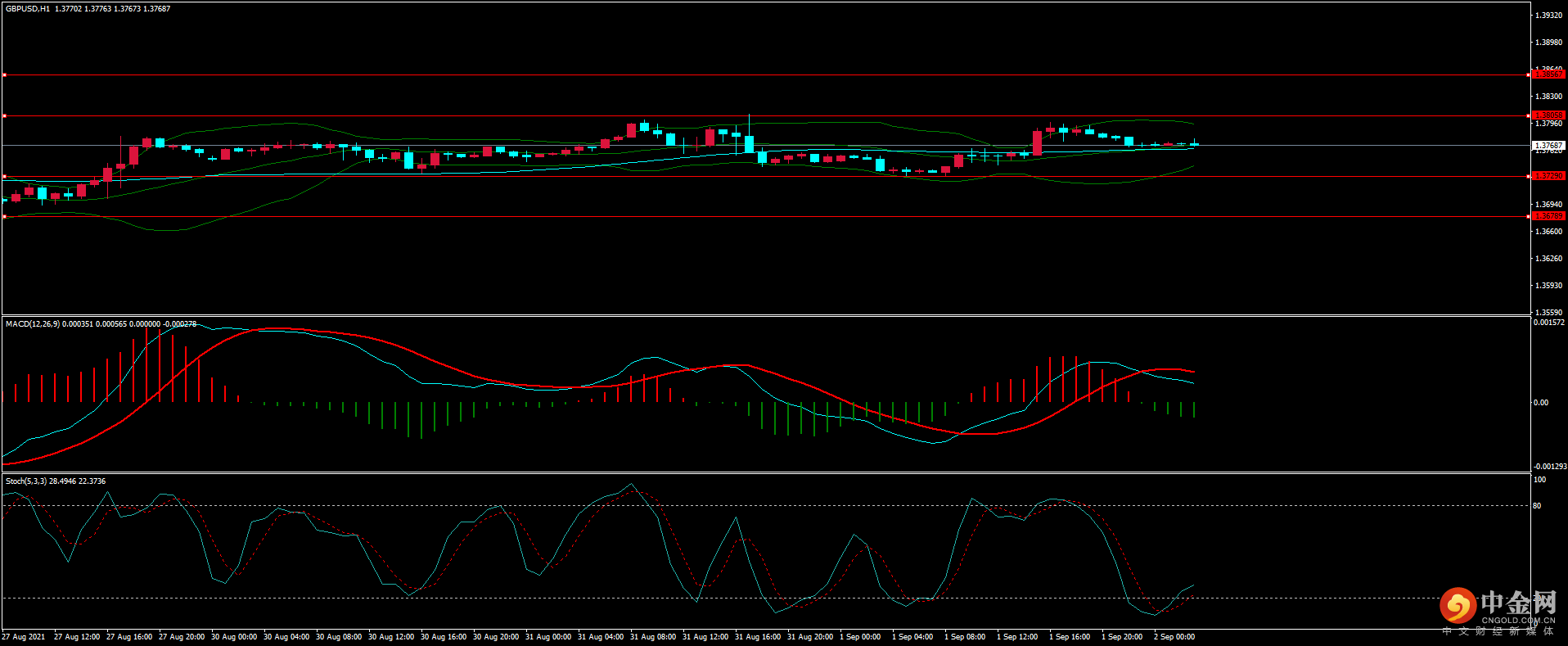This screenshot has width=1568, height=646.
Task: Click the 27 Aug 12:00 time label
Action: coord(77,637)
